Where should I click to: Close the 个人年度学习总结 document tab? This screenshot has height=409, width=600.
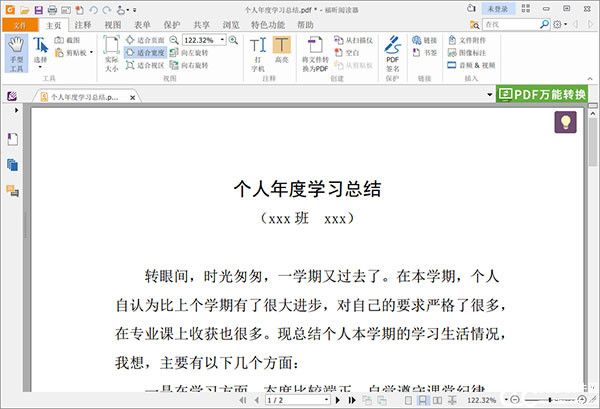coord(132,98)
